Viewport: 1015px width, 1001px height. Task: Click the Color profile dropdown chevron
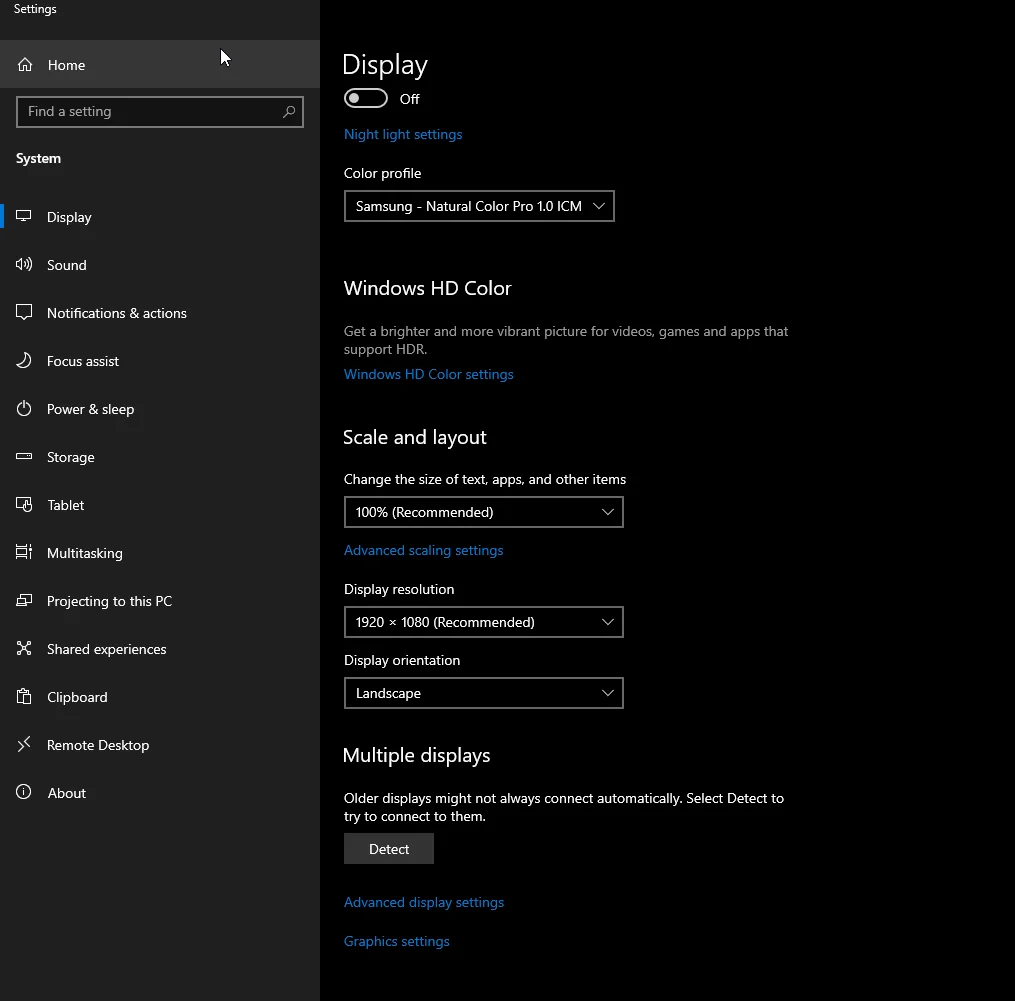click(599, 206)
